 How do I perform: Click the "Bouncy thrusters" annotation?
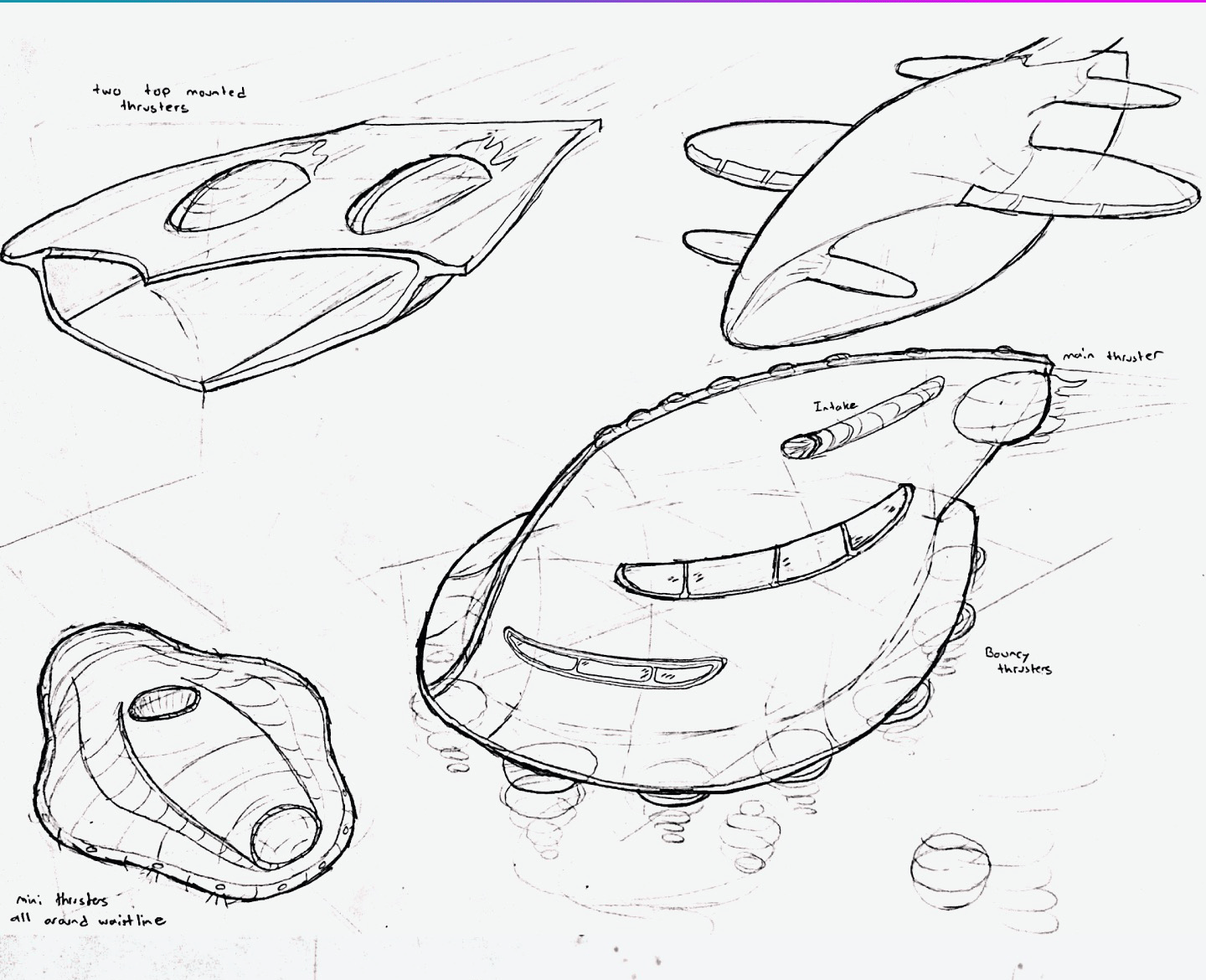point(1018,661)
